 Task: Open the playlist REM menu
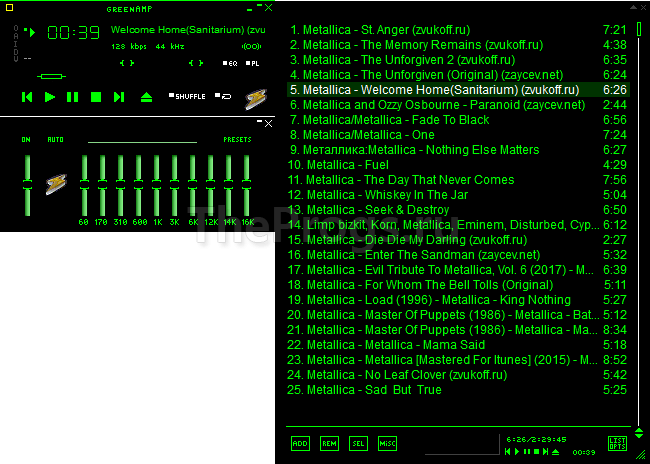pyautogui.click(x=329, y=443)
